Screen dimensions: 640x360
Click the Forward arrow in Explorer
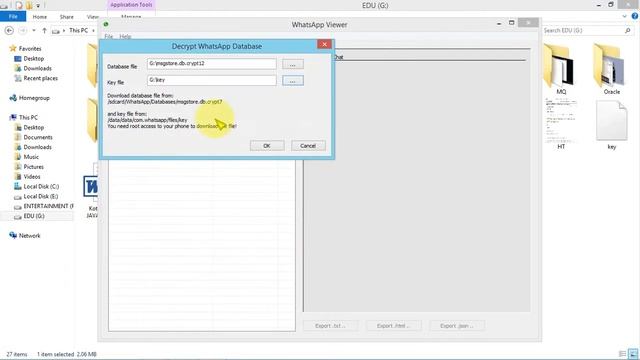pos(23,31)
